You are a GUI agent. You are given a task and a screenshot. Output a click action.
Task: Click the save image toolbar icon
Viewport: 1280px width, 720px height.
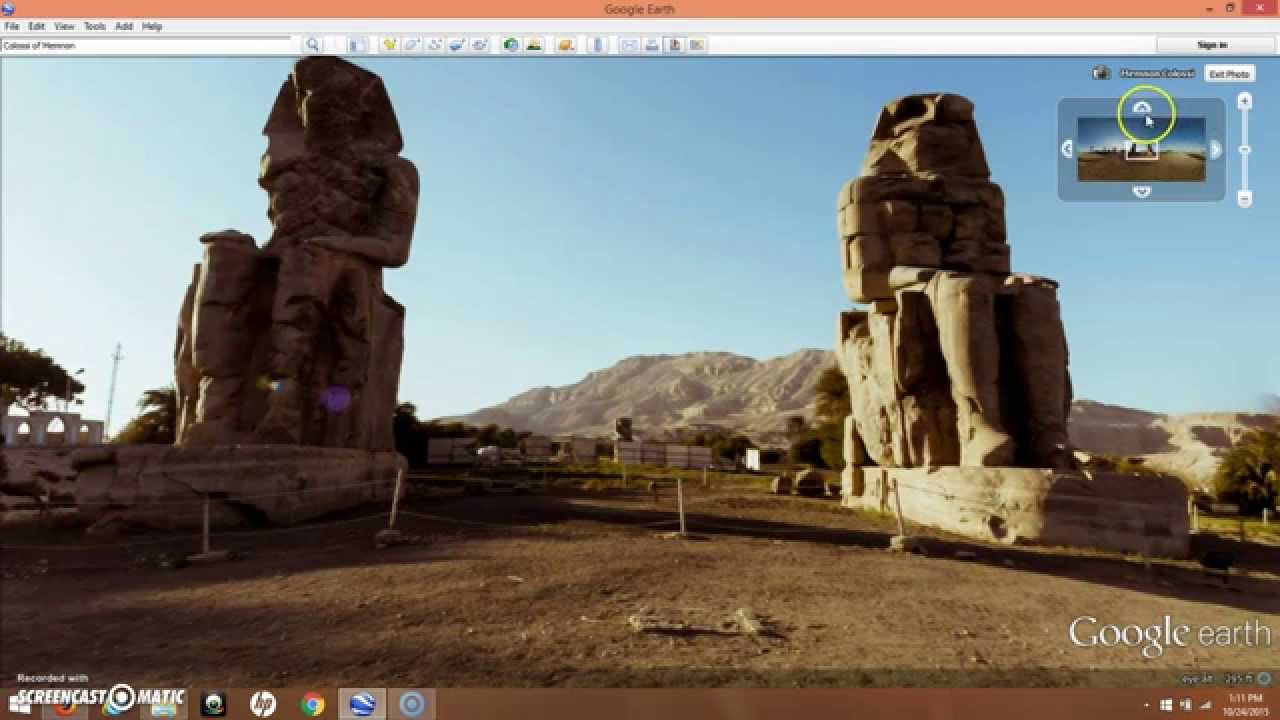pyautogui.click(x=675, y=45)
